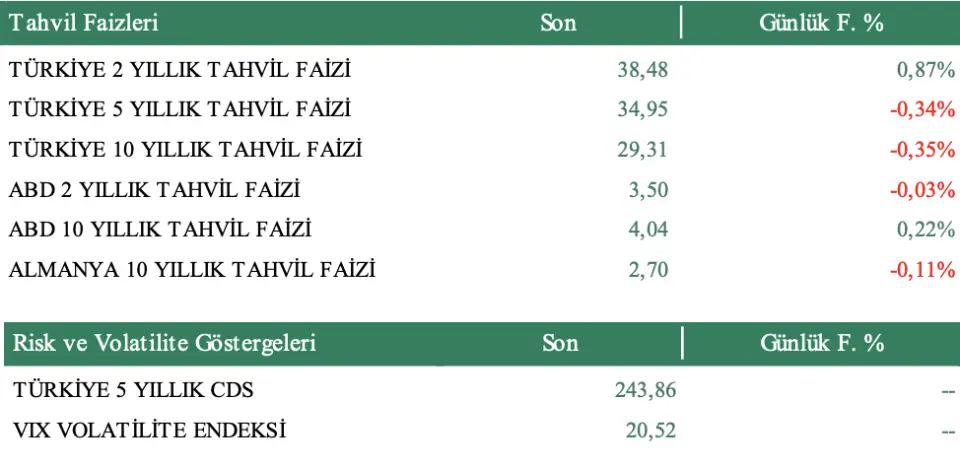
Task: Click Günlük F. % header in bond table
Action: coord(821,23)
